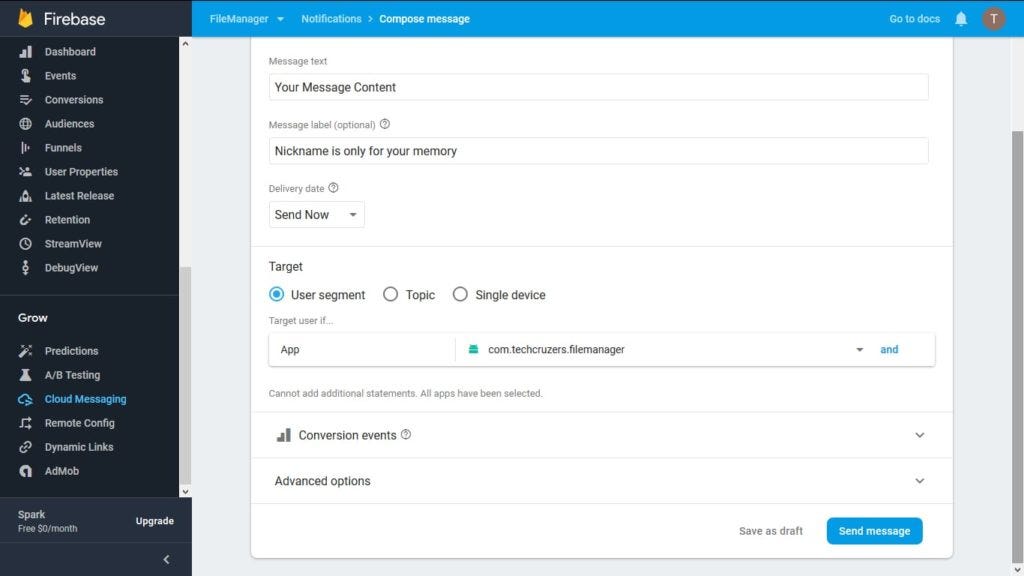Click the Dashboard icon in the sidebar
This screenshot has width=1024, height=576.
coord(25,52)
